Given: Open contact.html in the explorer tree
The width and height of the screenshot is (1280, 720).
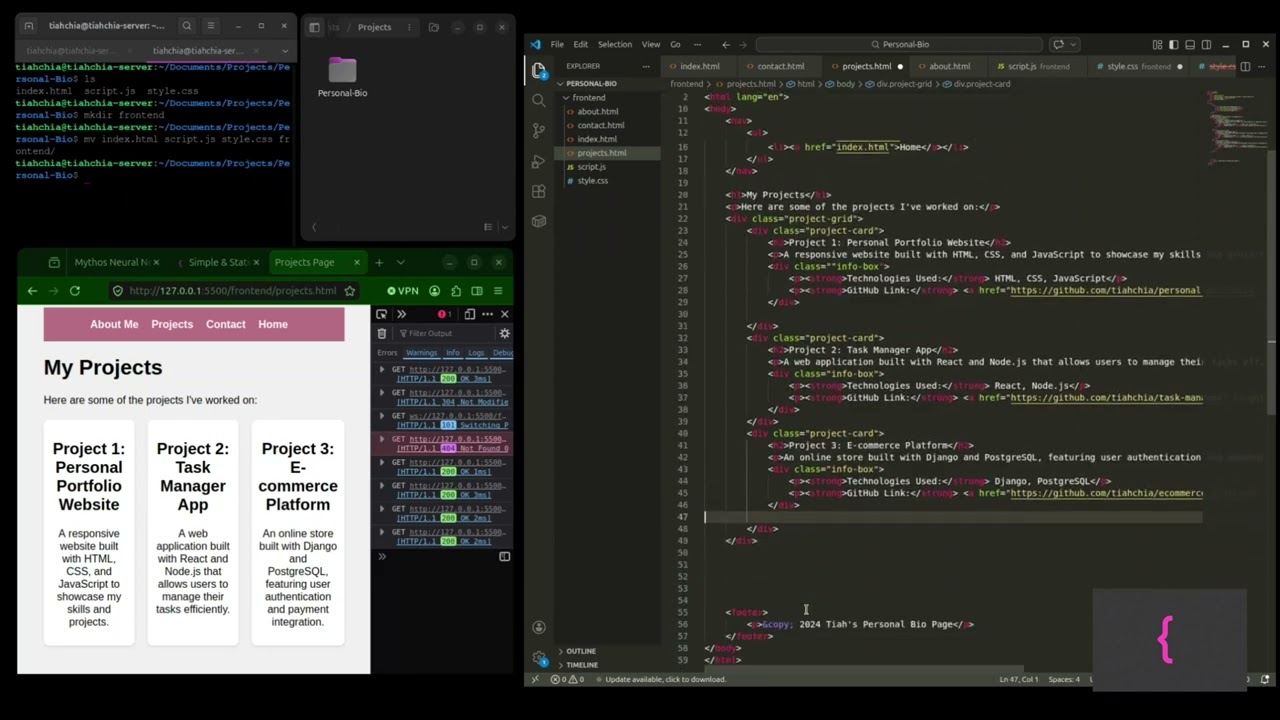Looking at the screenshot, I should [600, 125].
